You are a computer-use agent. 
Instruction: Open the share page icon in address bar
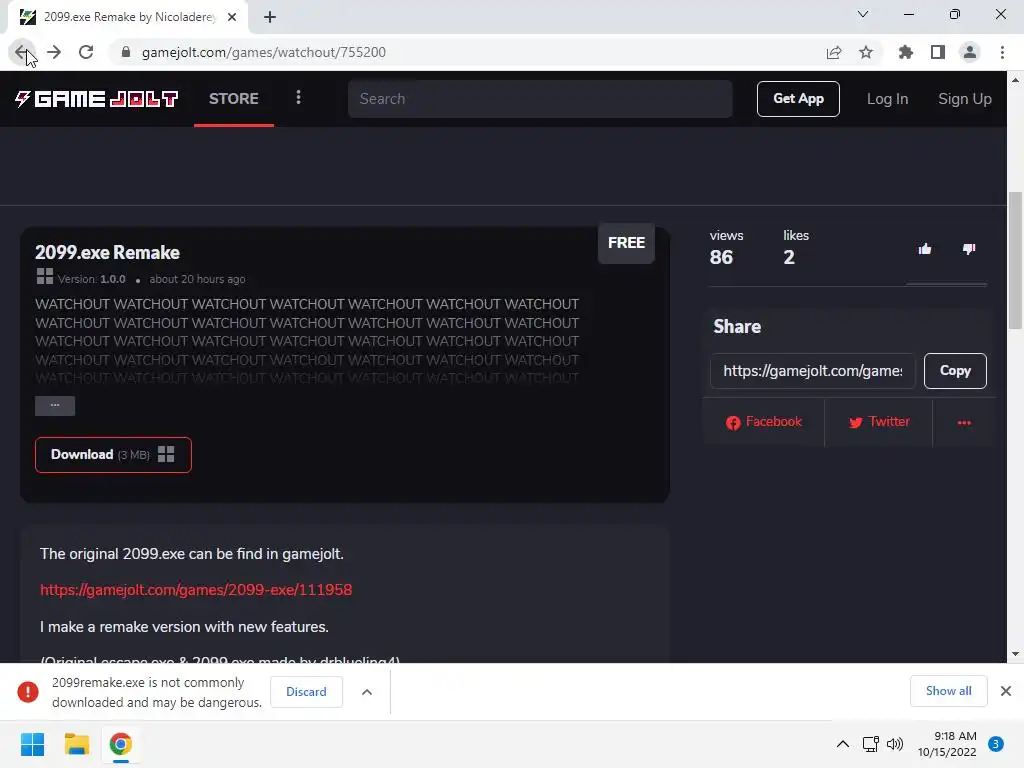[834, 52]
